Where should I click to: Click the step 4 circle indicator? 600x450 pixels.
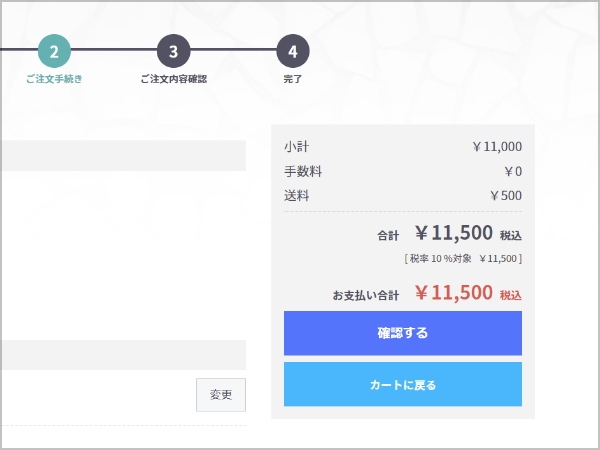point(292,51)
